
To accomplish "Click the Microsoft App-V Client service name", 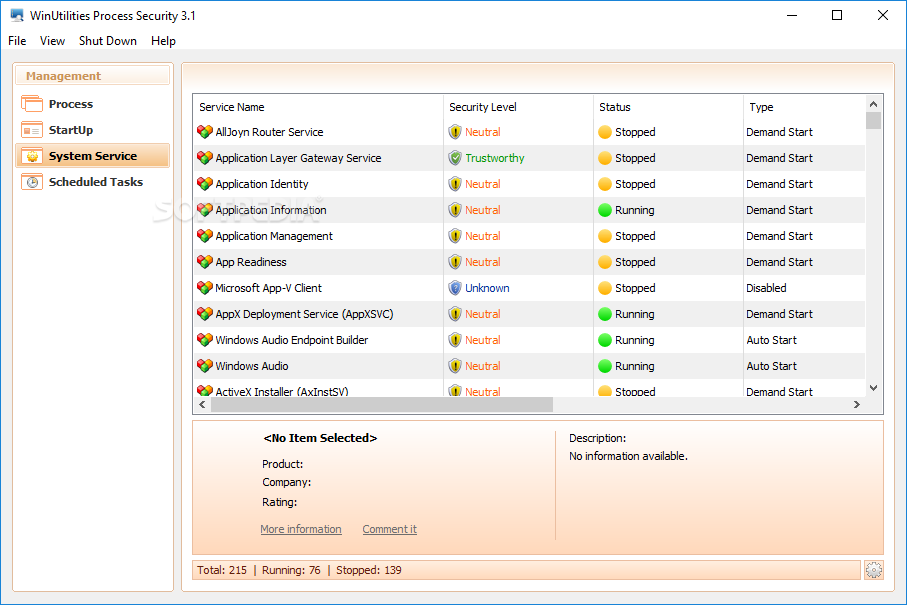I will 268,288.
